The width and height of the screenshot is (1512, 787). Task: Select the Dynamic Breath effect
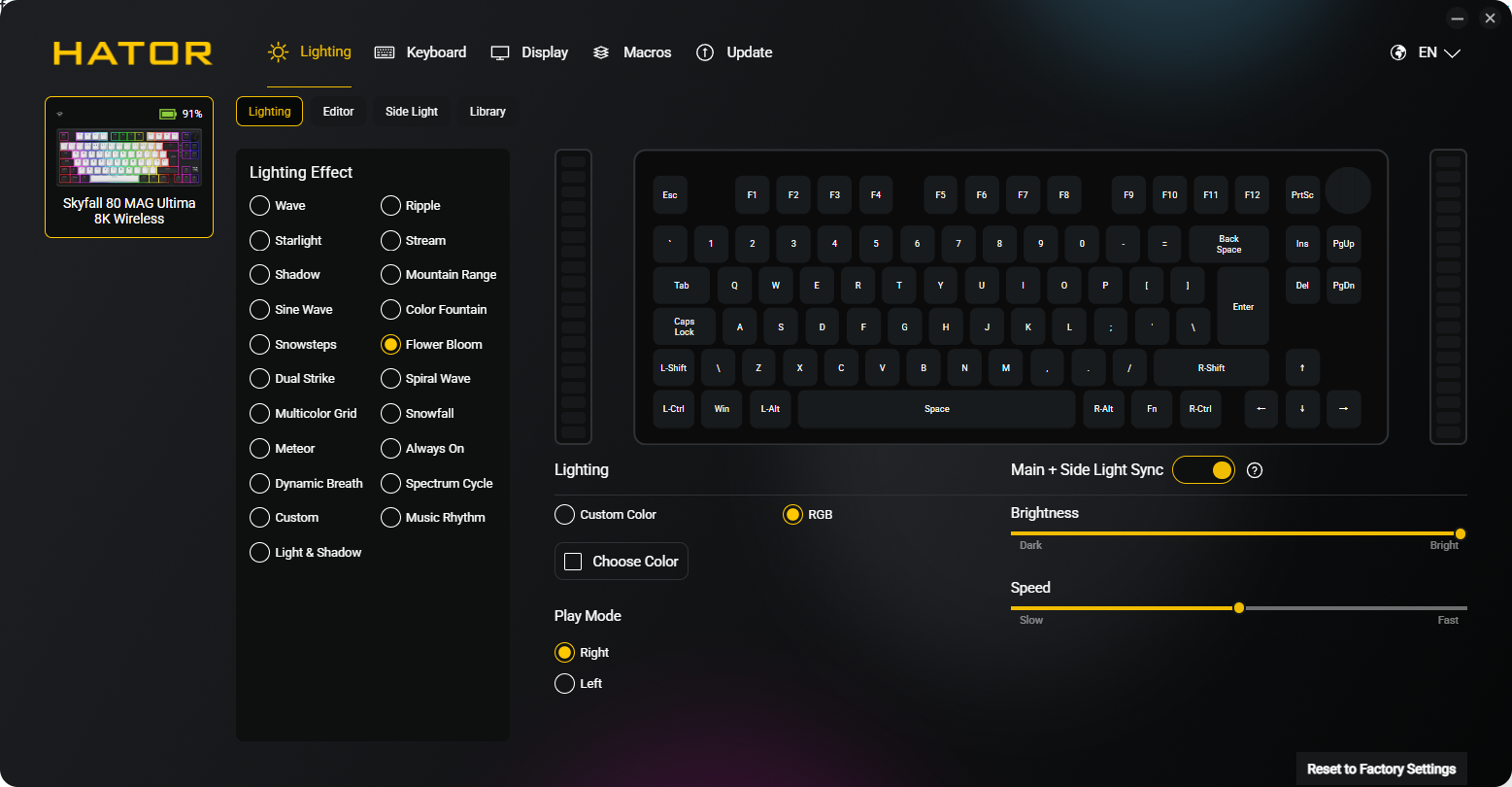click(x=307, y=483)
